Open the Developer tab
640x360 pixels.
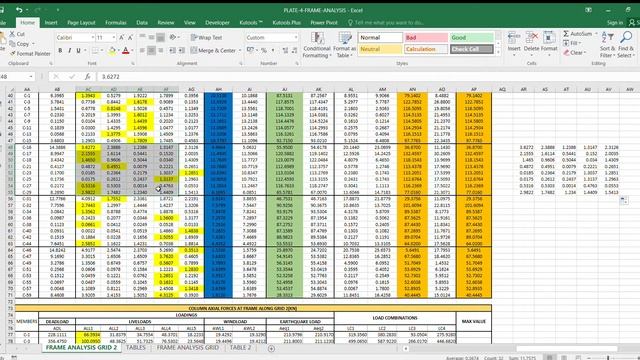(217, 23)
